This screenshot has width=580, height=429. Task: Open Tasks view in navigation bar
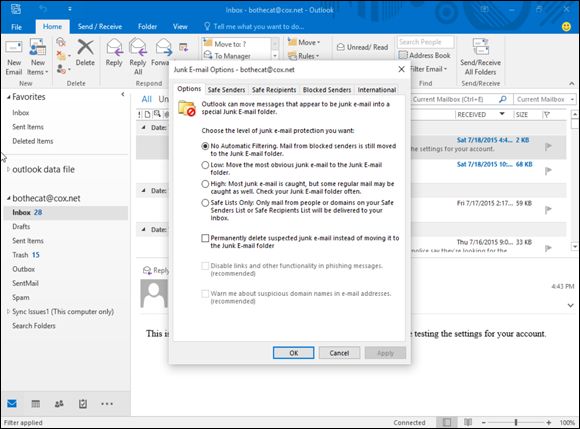[x=83, y=403]
